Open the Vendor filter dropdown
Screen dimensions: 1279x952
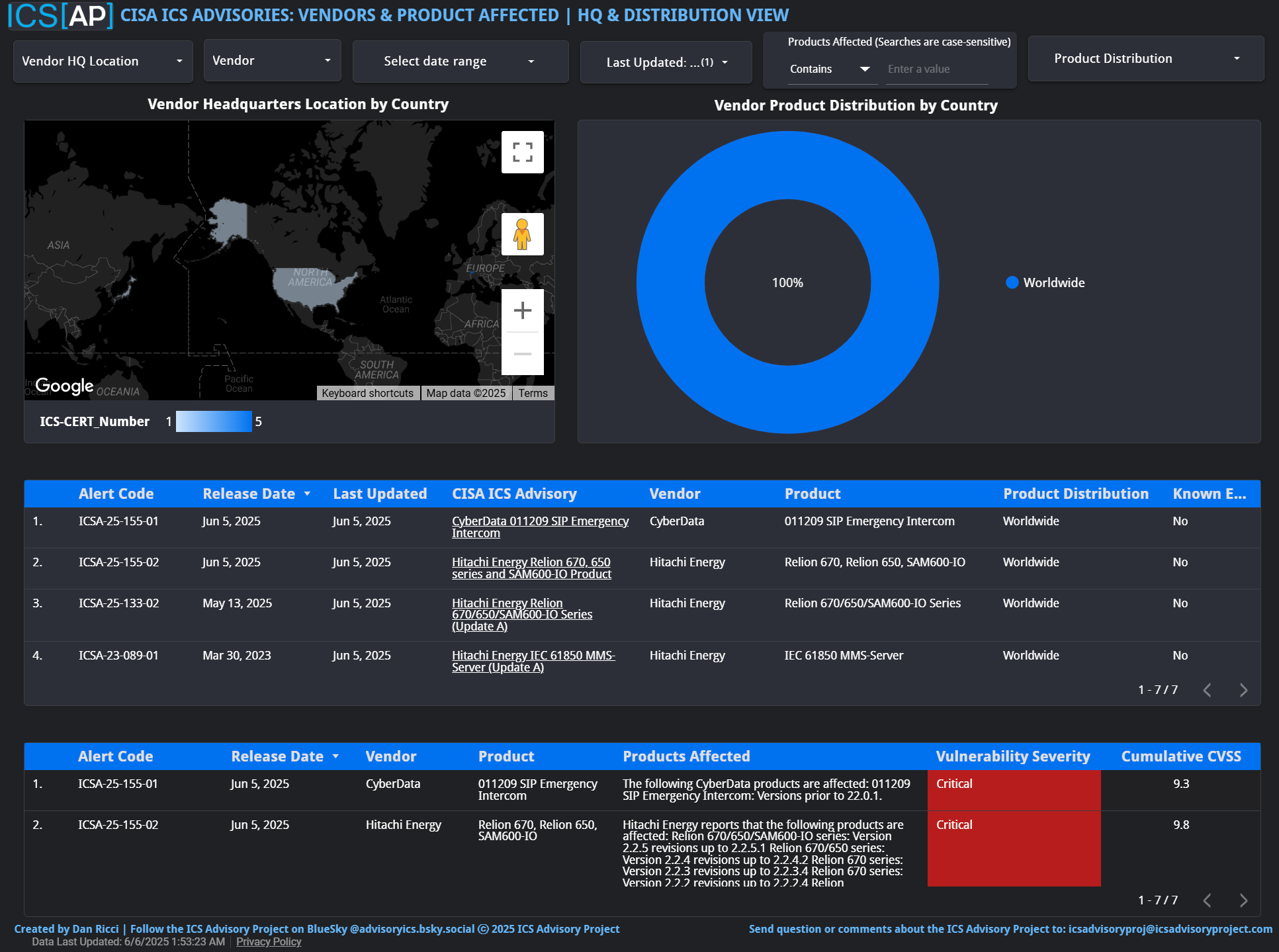pos(272,60)
